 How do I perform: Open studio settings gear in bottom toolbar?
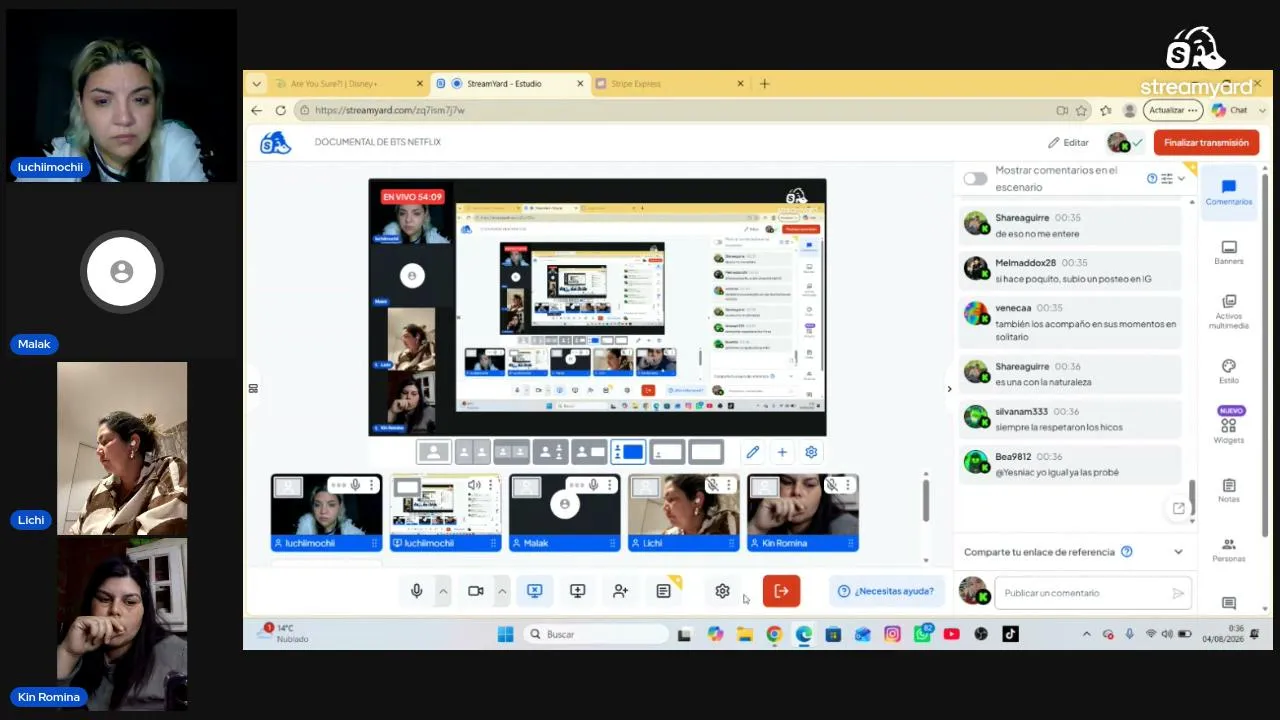click(722, 591)
